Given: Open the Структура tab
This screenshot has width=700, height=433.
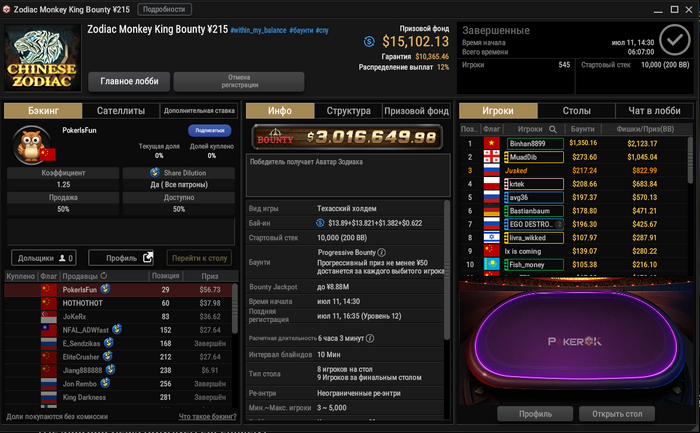Looking at the screenshot, I should [x=348, y=111].
